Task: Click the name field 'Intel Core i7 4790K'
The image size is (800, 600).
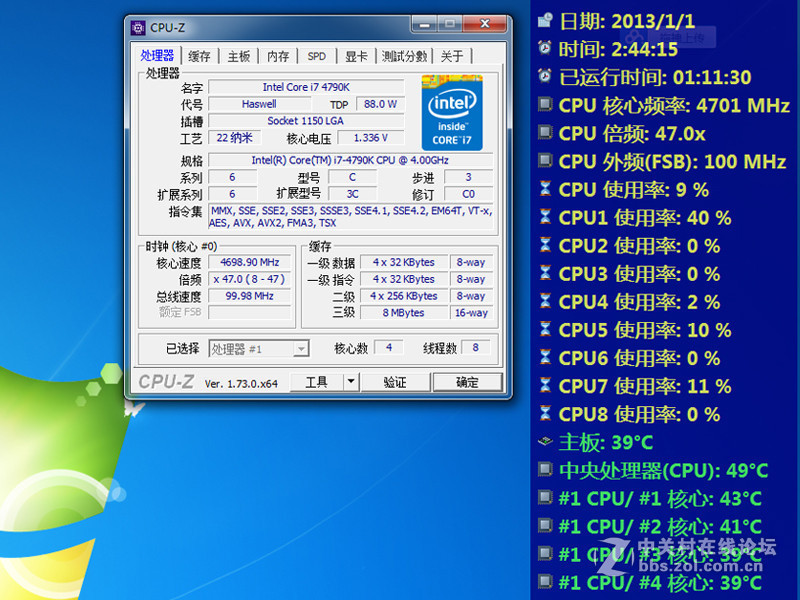Action: tap(306, 87)
